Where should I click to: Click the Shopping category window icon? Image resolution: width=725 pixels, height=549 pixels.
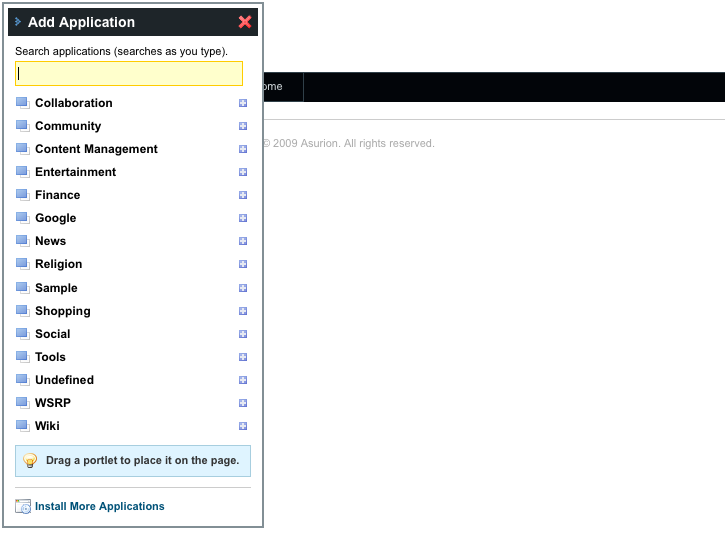[22, 311]
